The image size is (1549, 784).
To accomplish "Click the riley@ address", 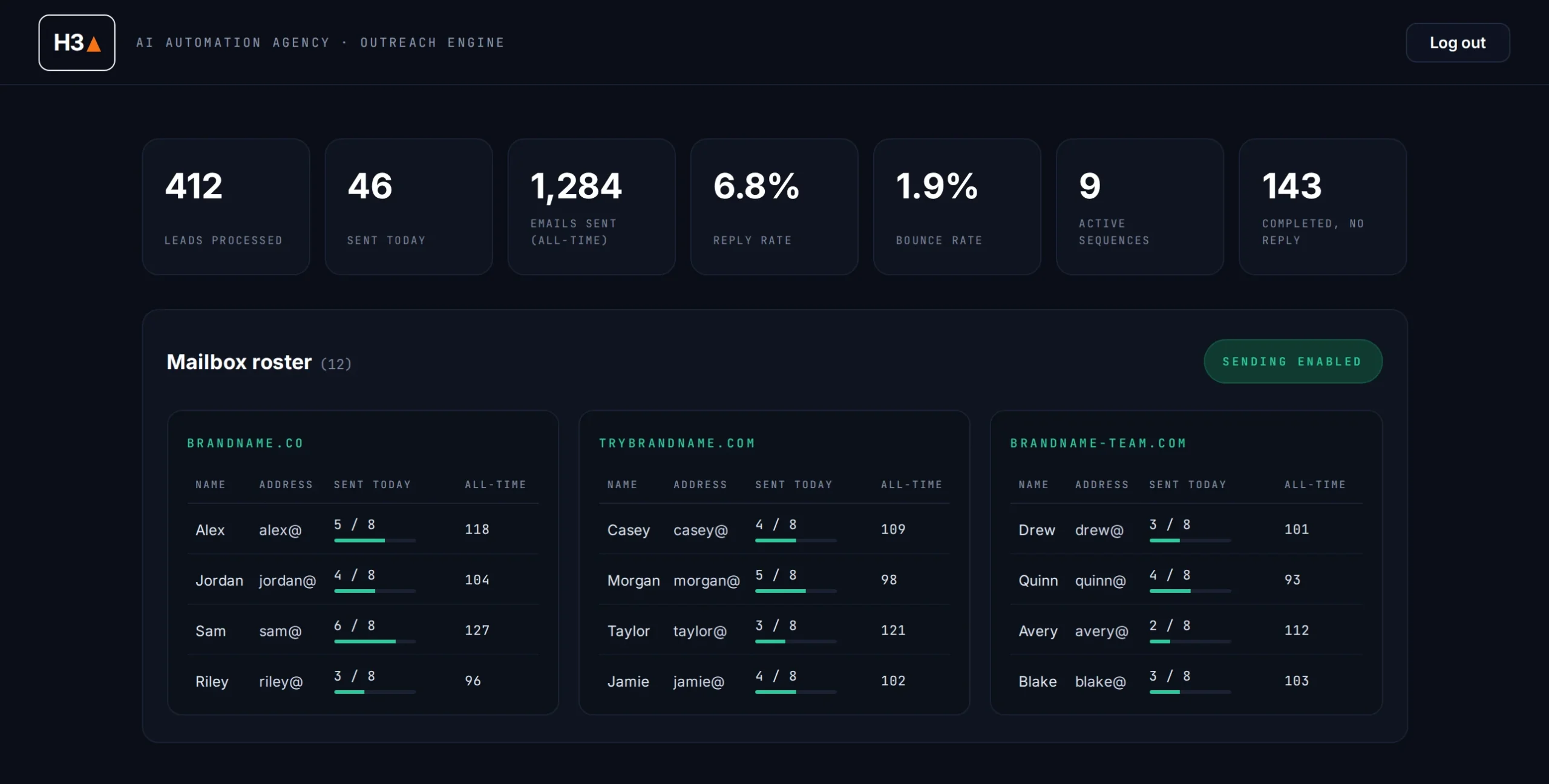I will pos(281,682).
